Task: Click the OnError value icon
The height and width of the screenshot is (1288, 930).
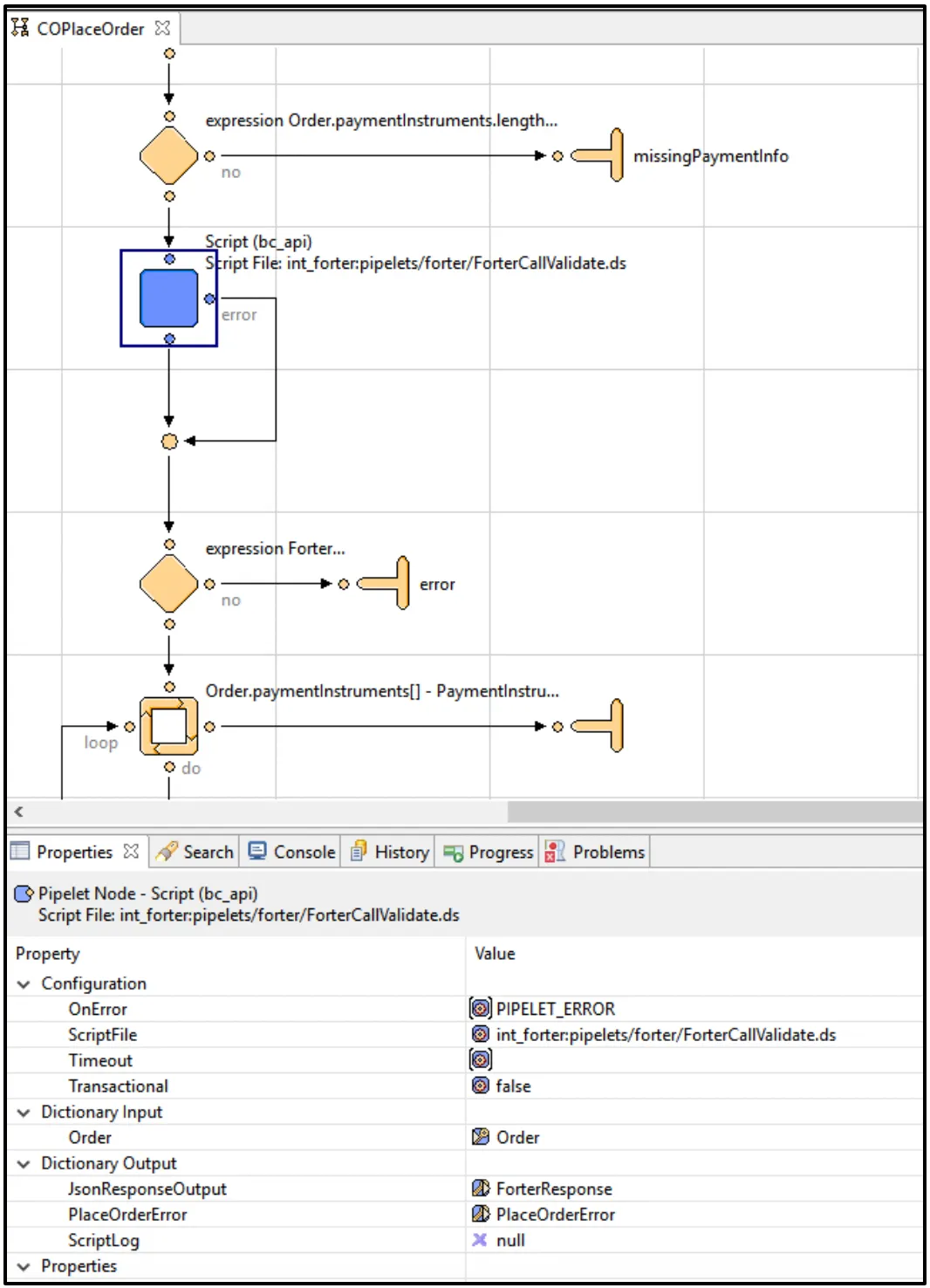Action: pos(480,1009)
